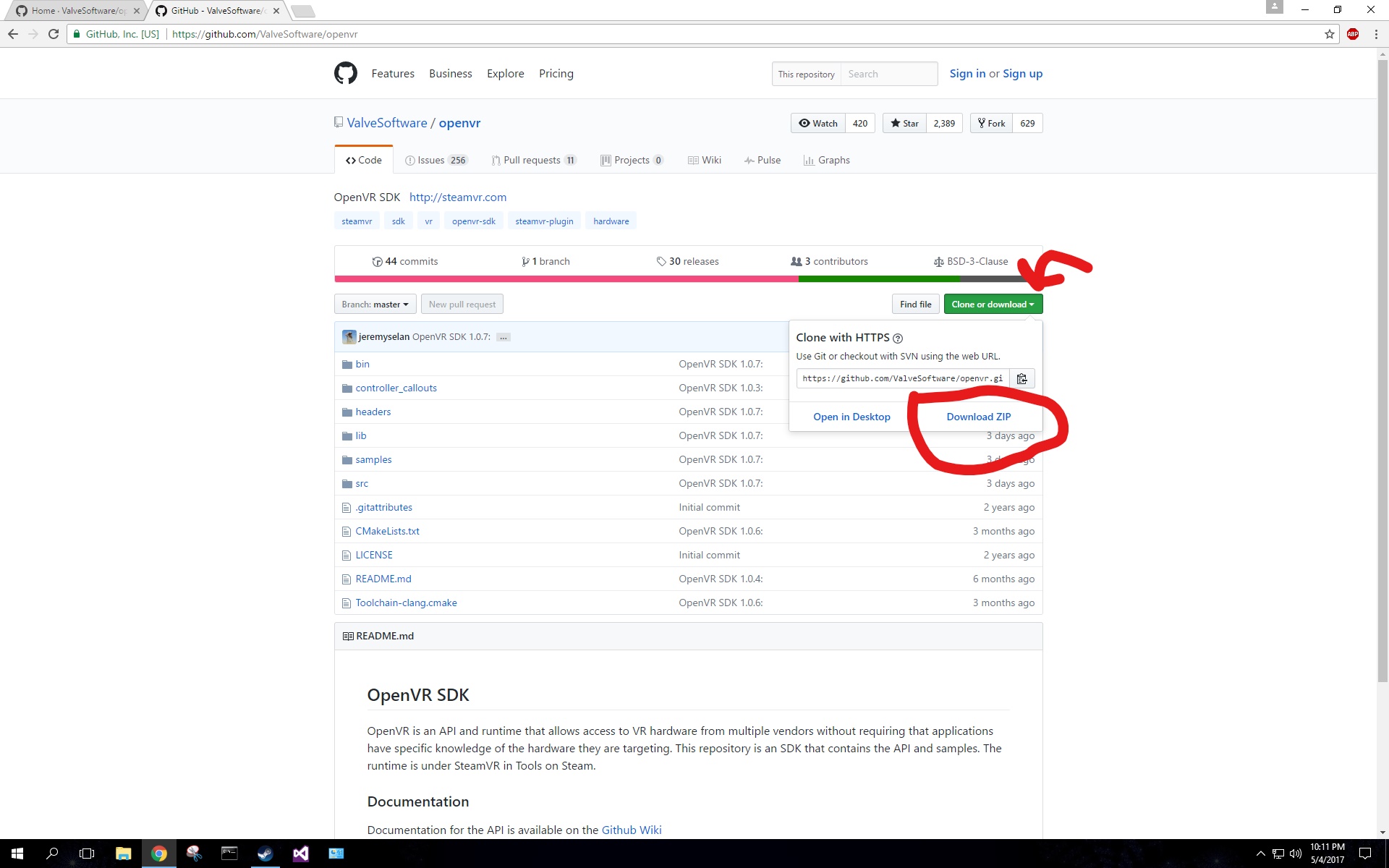The height and width of the screenshot is (868, 1389).
Task: Open the Graphs tab
Action: click(x=826, y=160)
